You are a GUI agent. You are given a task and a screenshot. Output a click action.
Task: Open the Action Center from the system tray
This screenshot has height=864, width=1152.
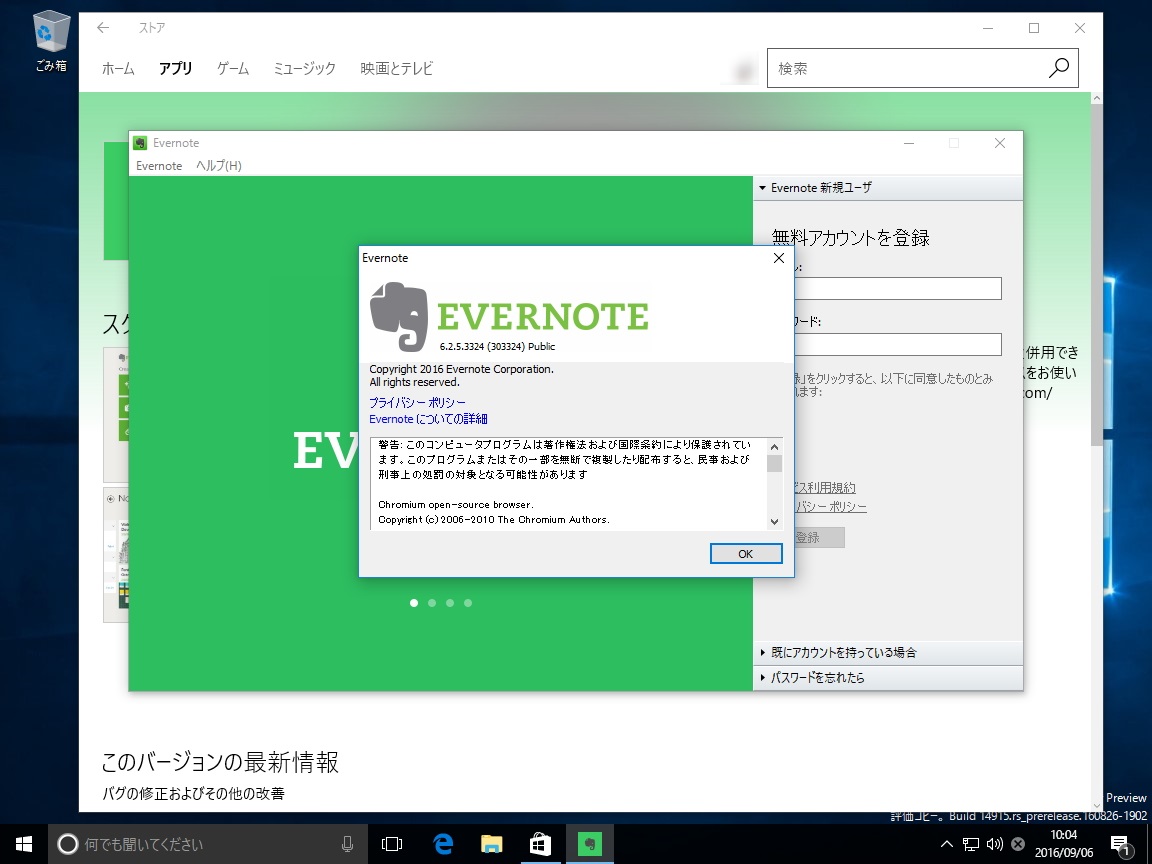click(x=1119, y=843)
